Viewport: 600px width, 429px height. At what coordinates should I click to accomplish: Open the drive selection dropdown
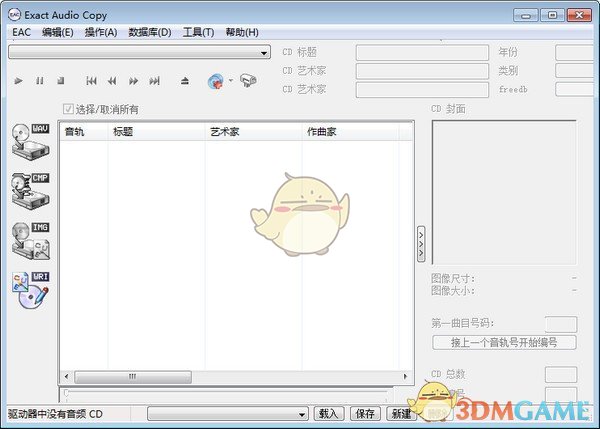[x=139, y=52]
